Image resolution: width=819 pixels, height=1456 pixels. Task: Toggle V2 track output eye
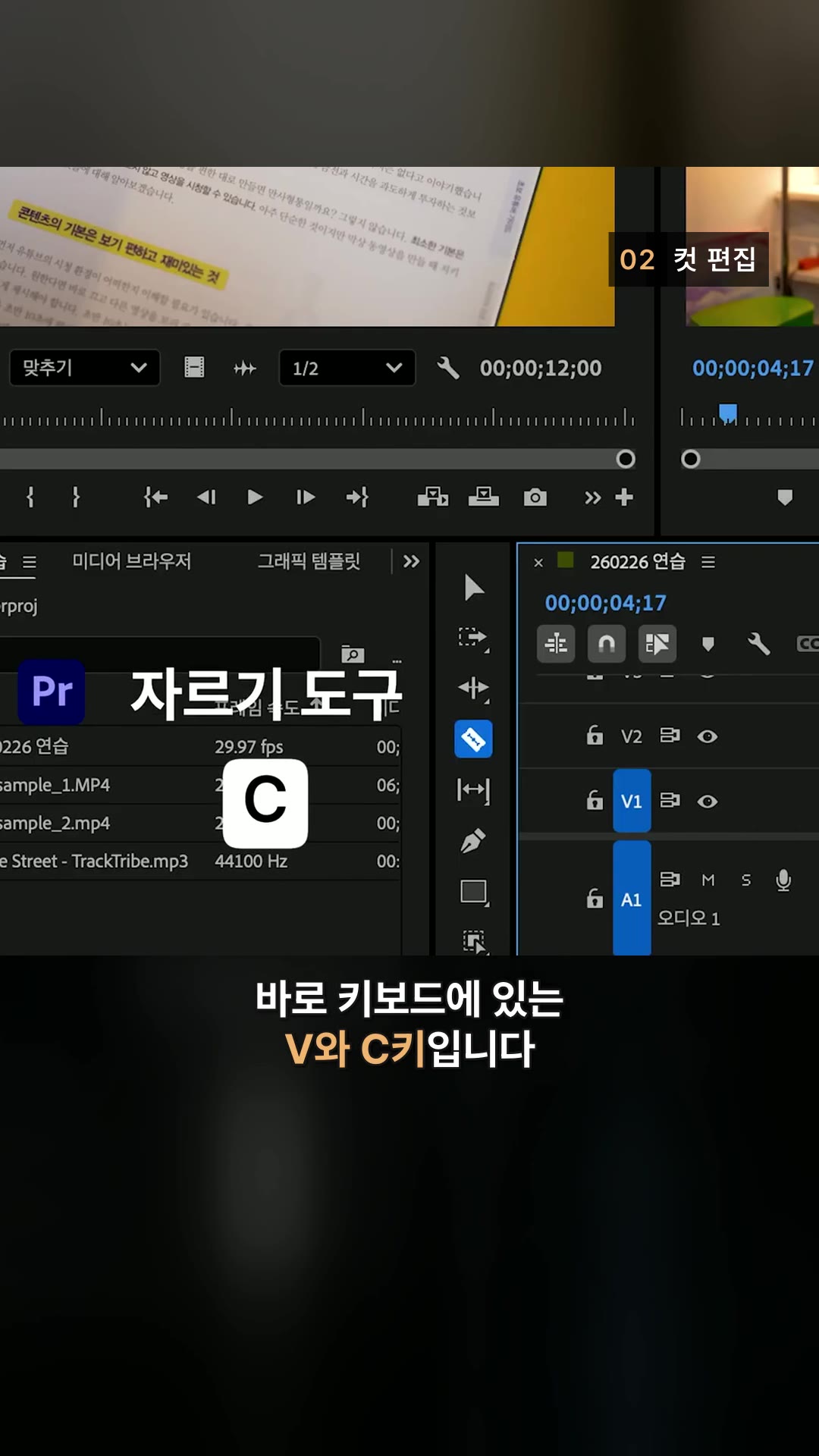(x=708, y=736)
